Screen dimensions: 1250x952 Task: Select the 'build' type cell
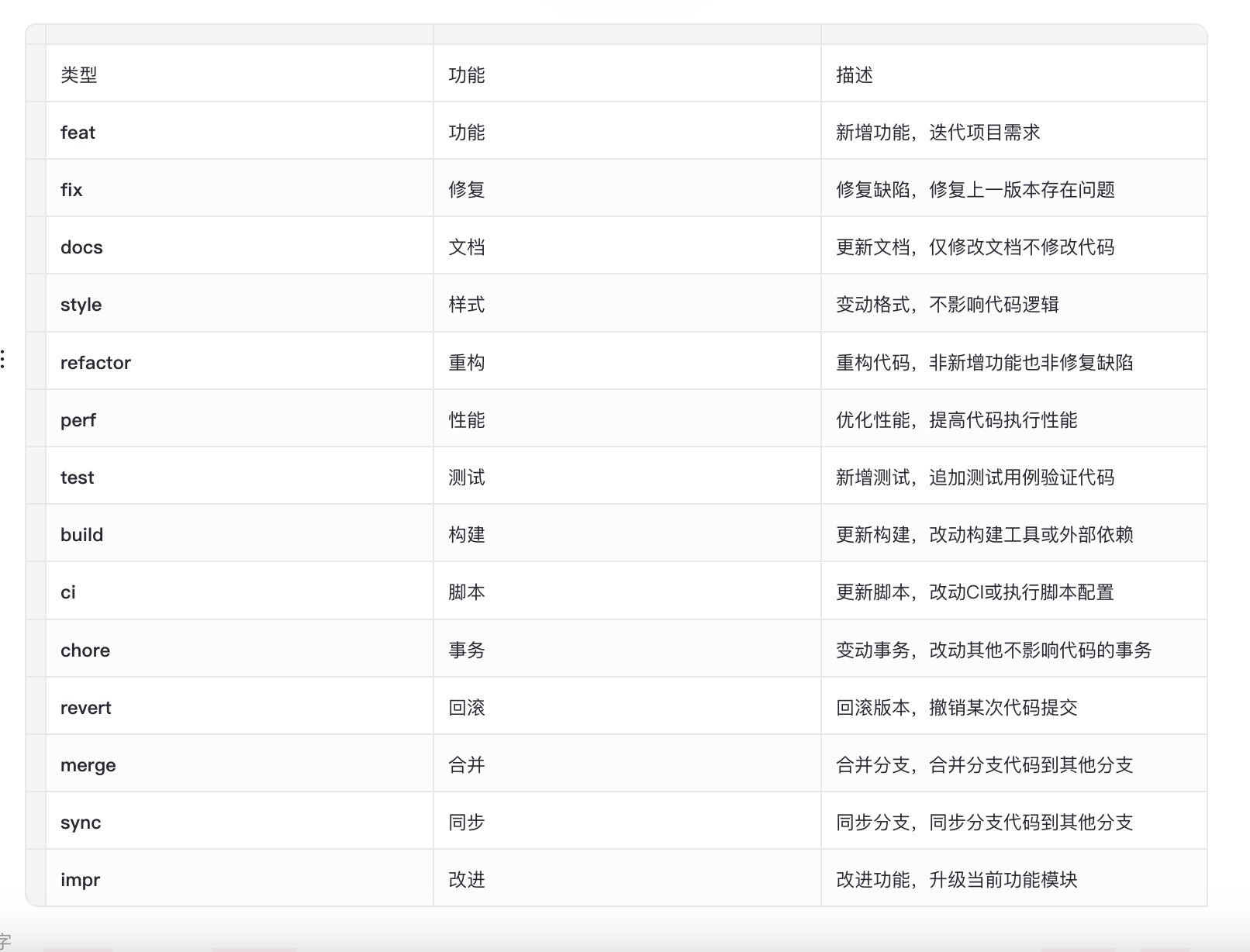tap(240, 533)
